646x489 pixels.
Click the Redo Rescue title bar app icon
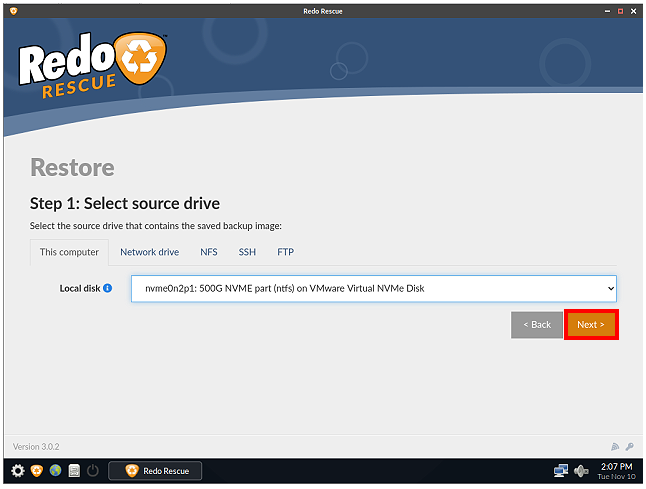(13, 11)
